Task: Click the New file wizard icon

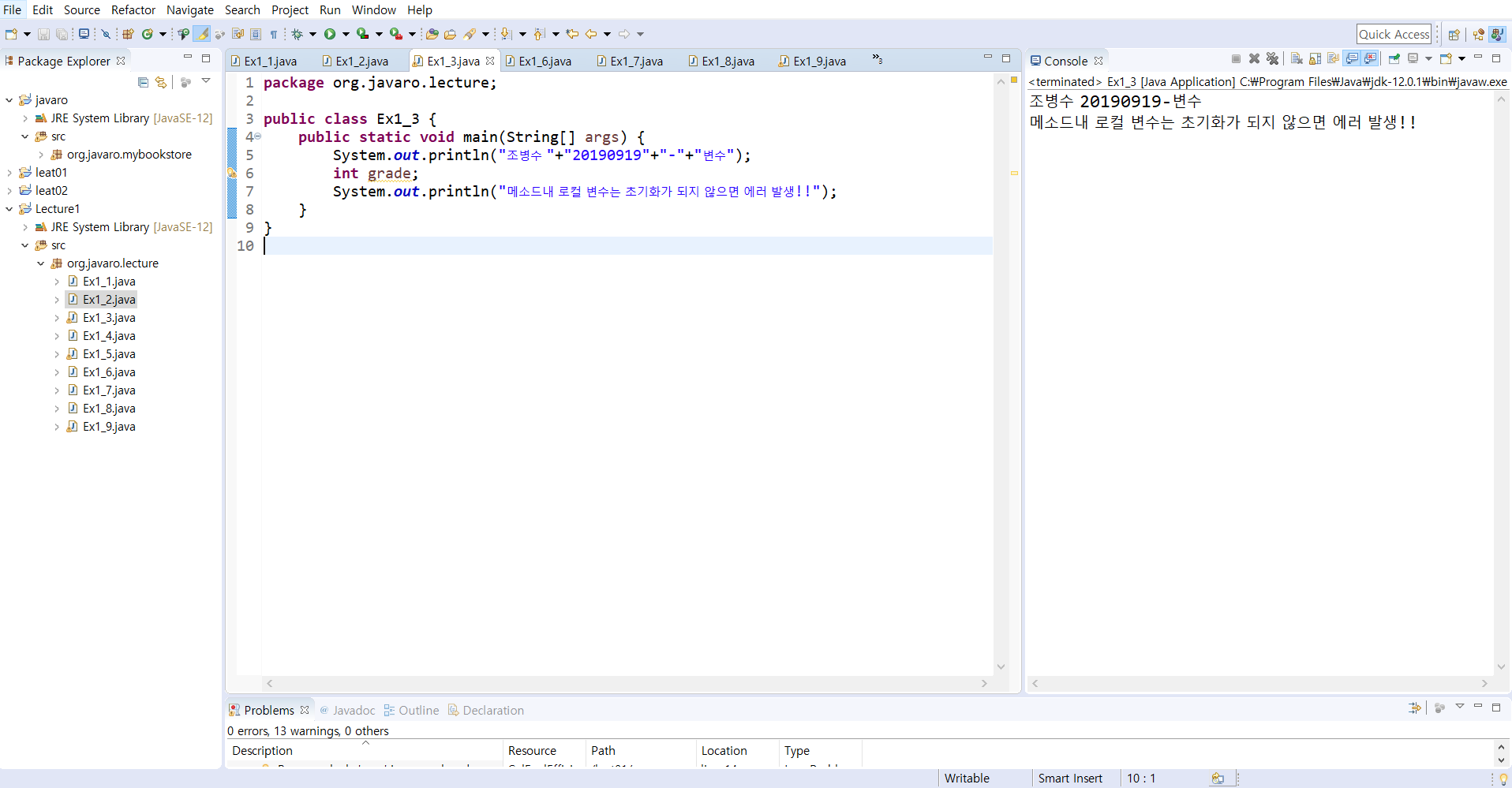Action: [x=11, y=34]
